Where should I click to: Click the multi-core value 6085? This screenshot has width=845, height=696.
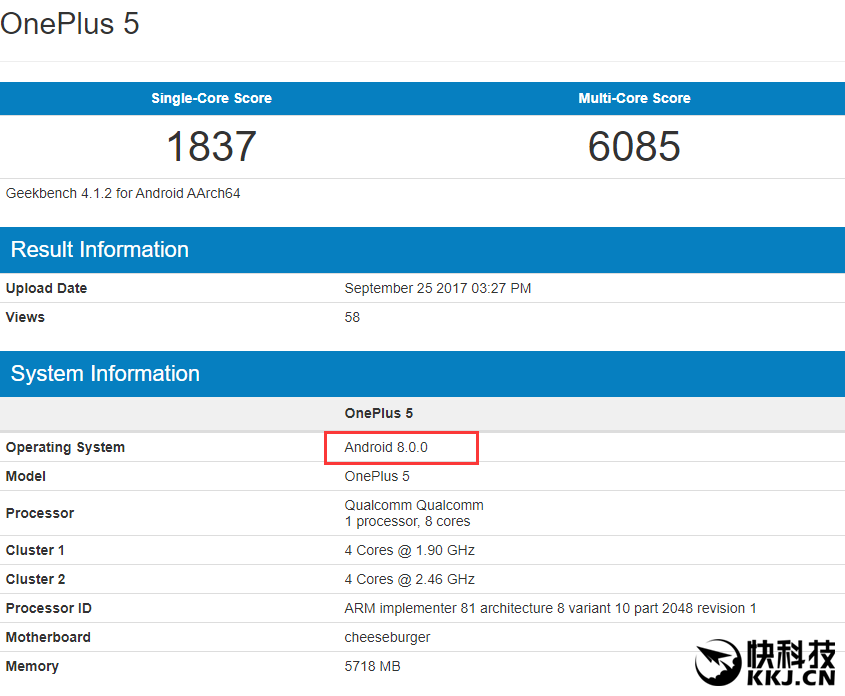coord(634,147)
